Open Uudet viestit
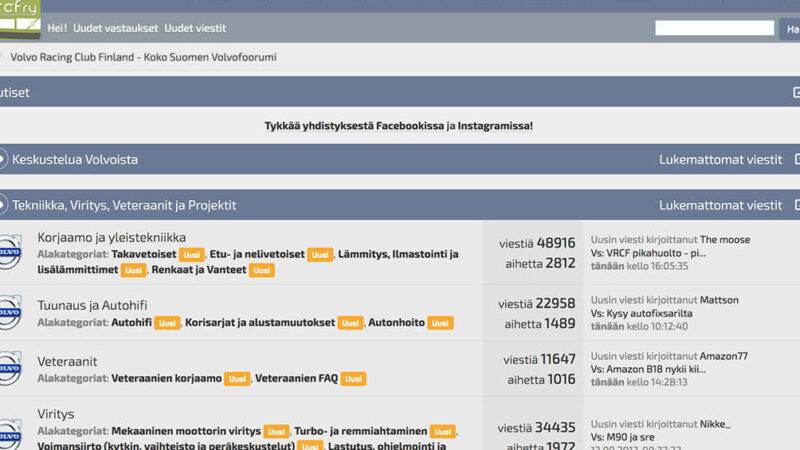The height and width of the screenshot is (450, 800). tap(195, 28)
